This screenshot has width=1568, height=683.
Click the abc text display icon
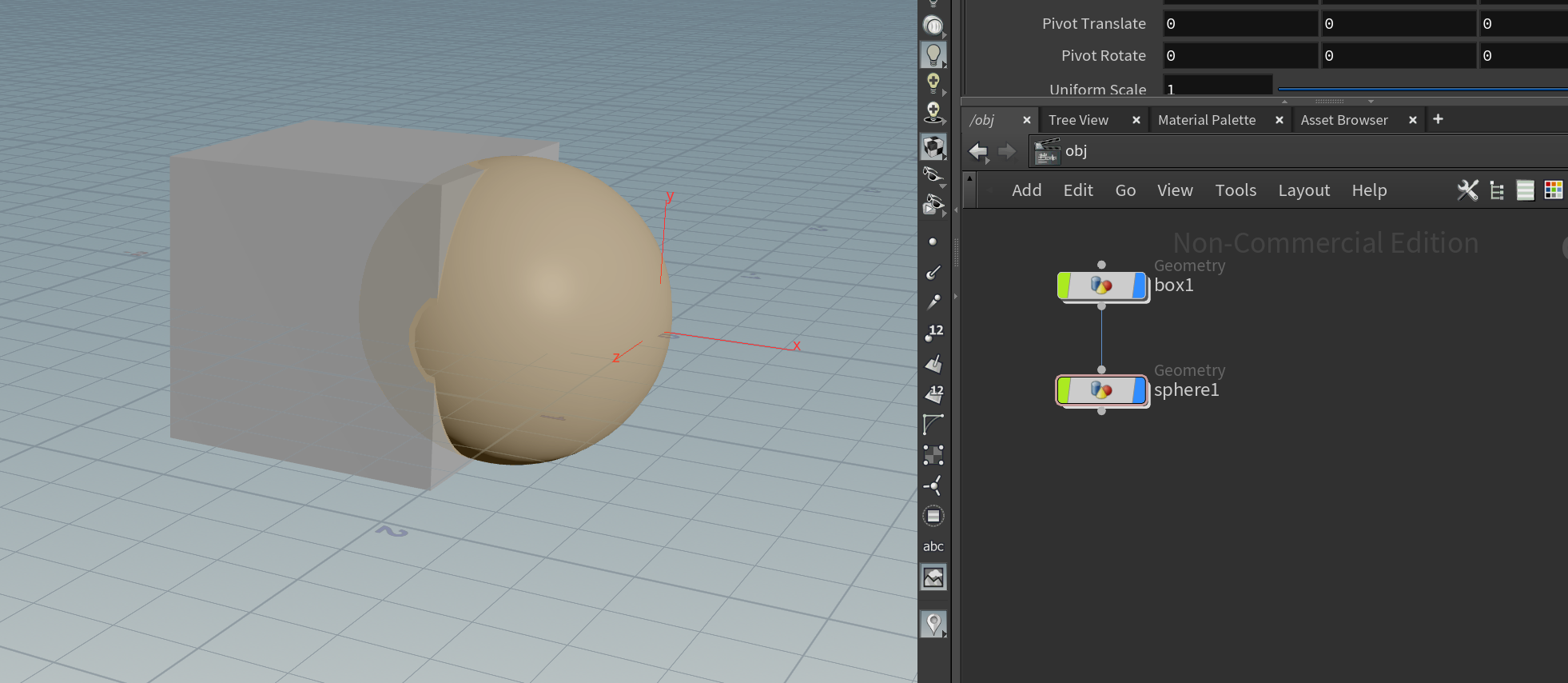(x=933, y=546)
